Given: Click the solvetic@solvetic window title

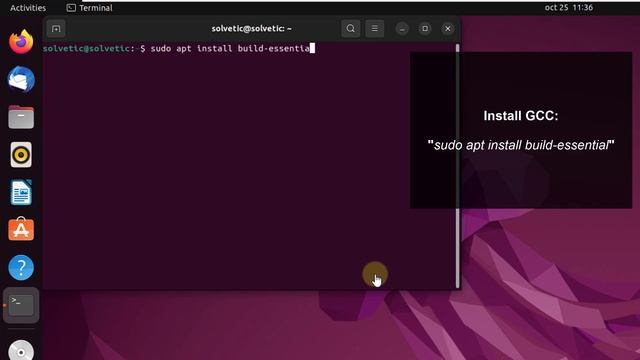Looking at the screenshot, I should click(x=251, y=29).
